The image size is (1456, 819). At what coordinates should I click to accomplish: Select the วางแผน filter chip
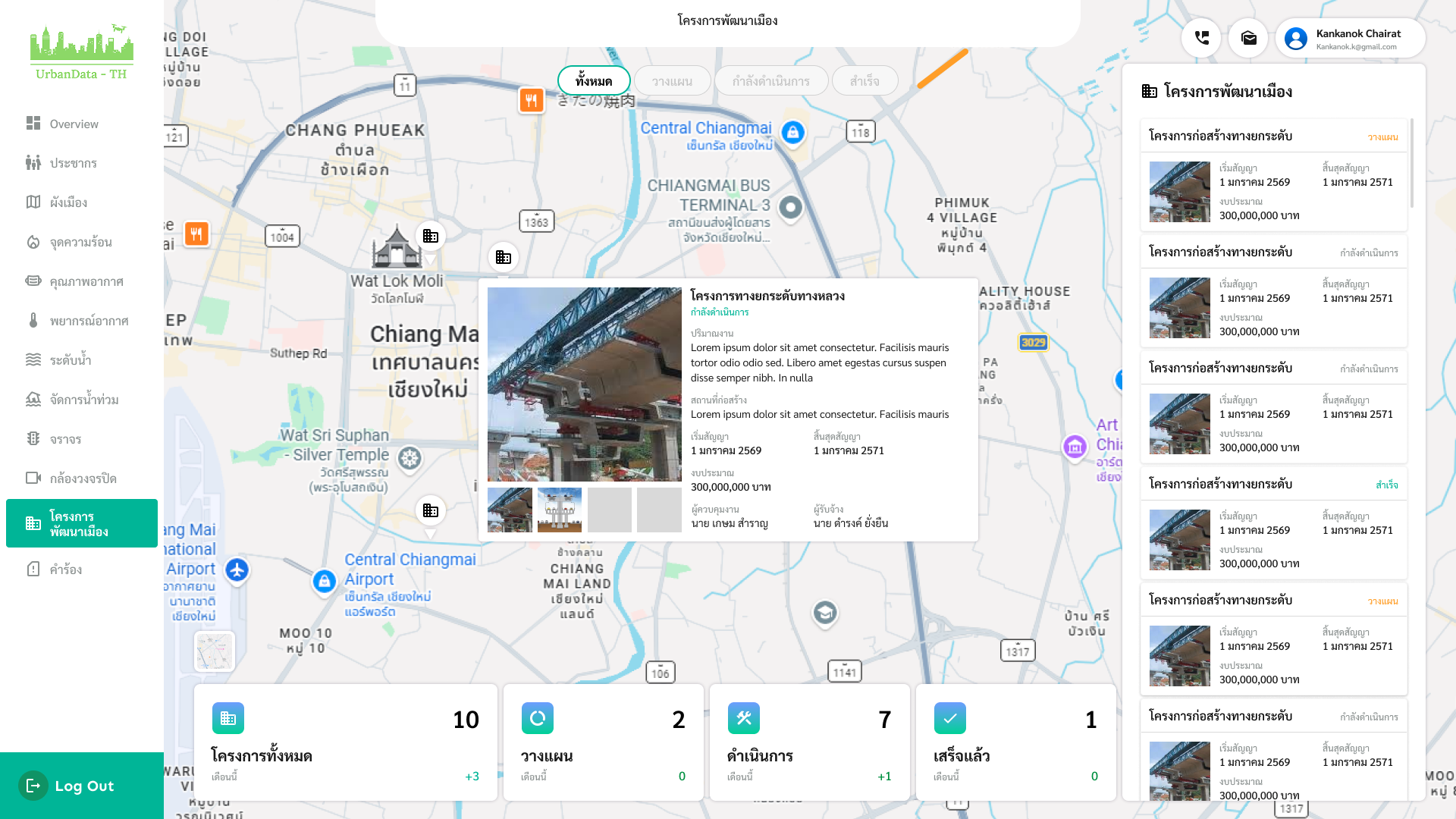[672, 80]
